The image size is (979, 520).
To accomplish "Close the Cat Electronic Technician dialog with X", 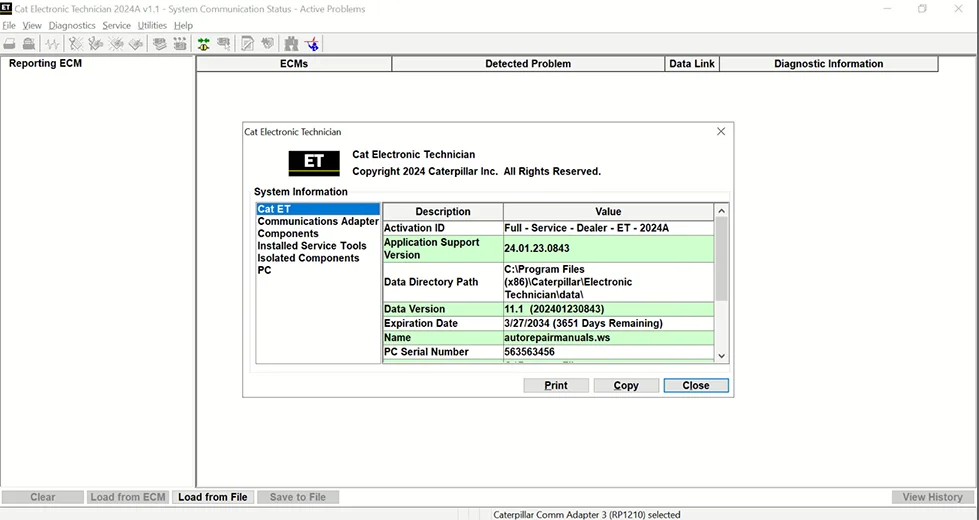I will tap(721, 131).
